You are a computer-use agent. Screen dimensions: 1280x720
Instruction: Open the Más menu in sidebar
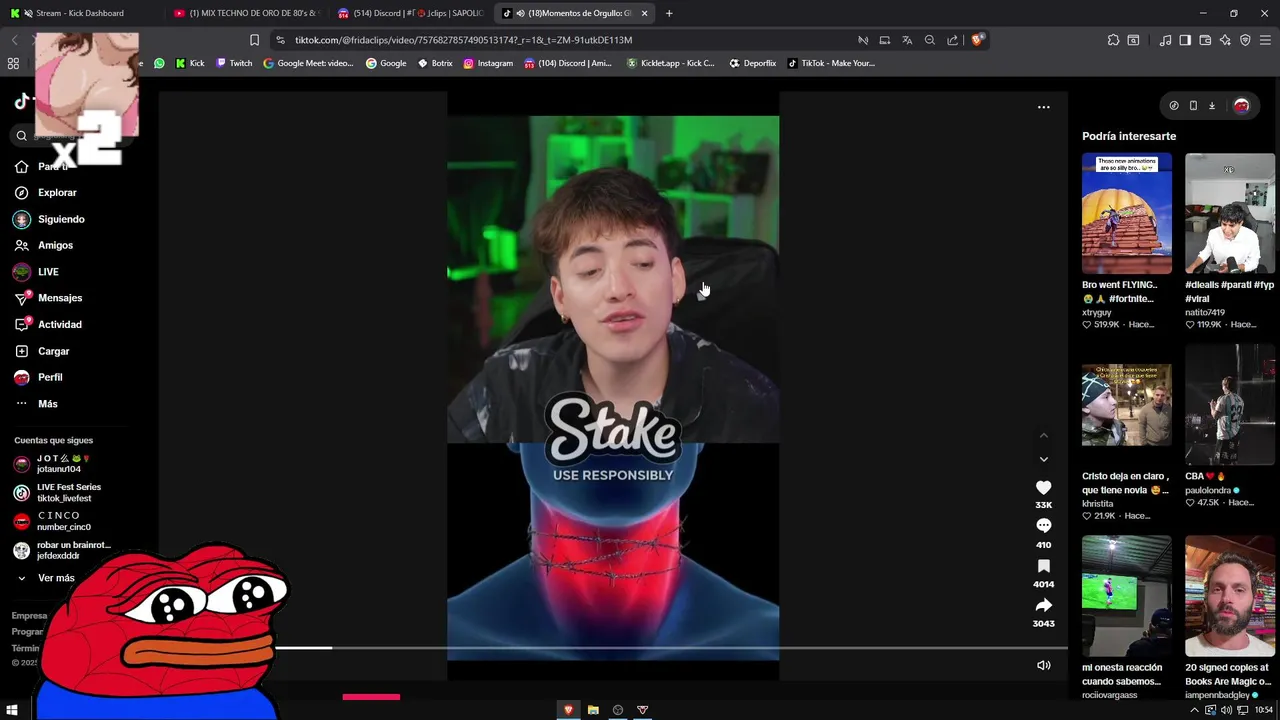click(36, 404)
